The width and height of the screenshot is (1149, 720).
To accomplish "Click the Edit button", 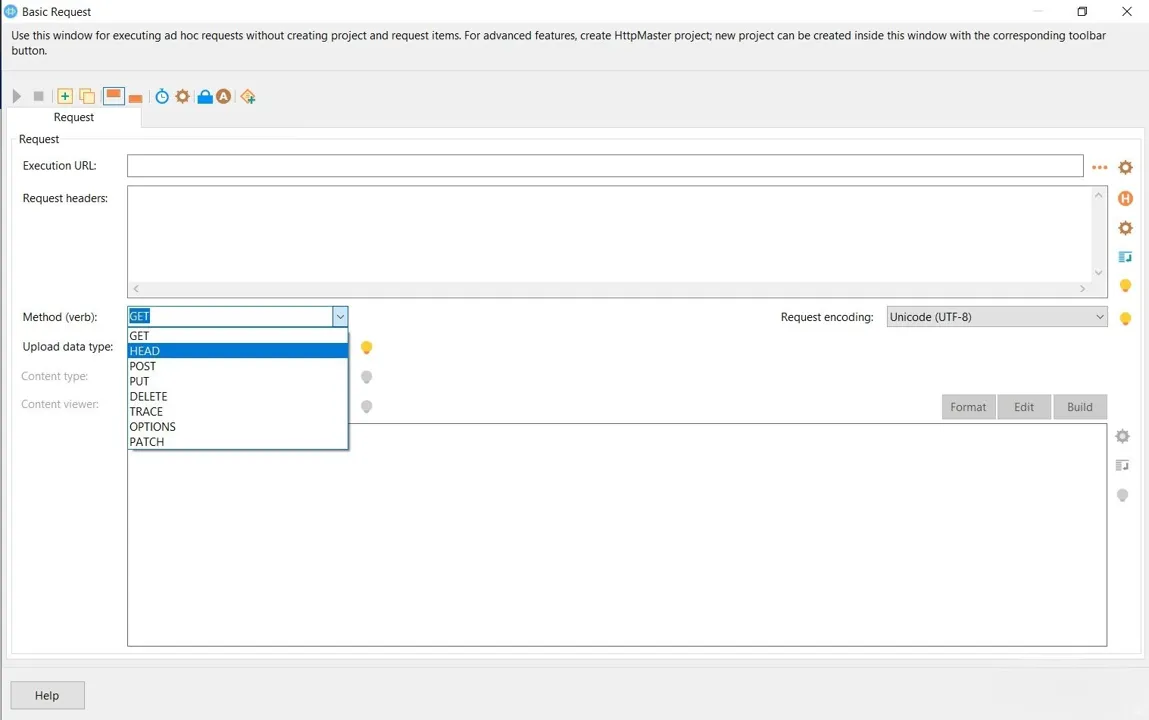I will click(1024, 407).
